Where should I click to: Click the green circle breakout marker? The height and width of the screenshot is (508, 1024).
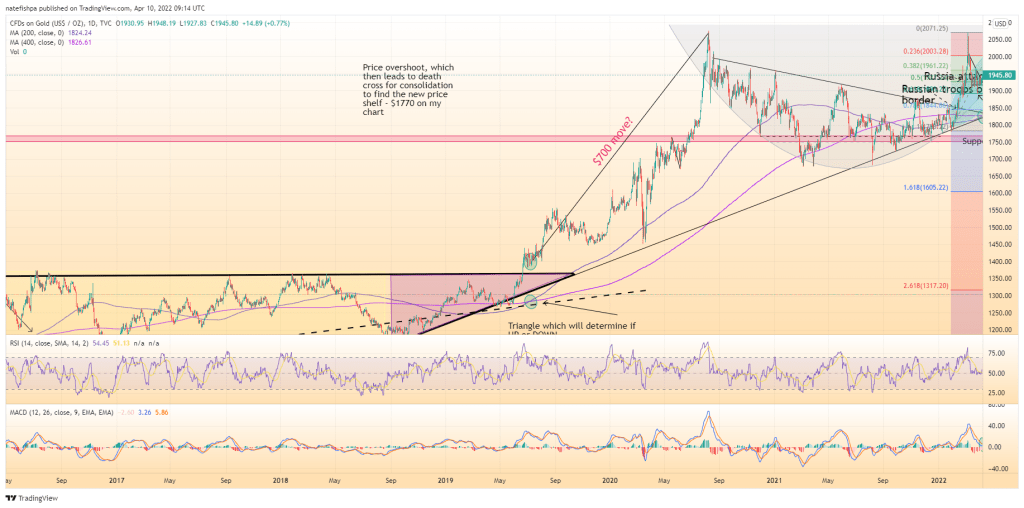[528, 262]
